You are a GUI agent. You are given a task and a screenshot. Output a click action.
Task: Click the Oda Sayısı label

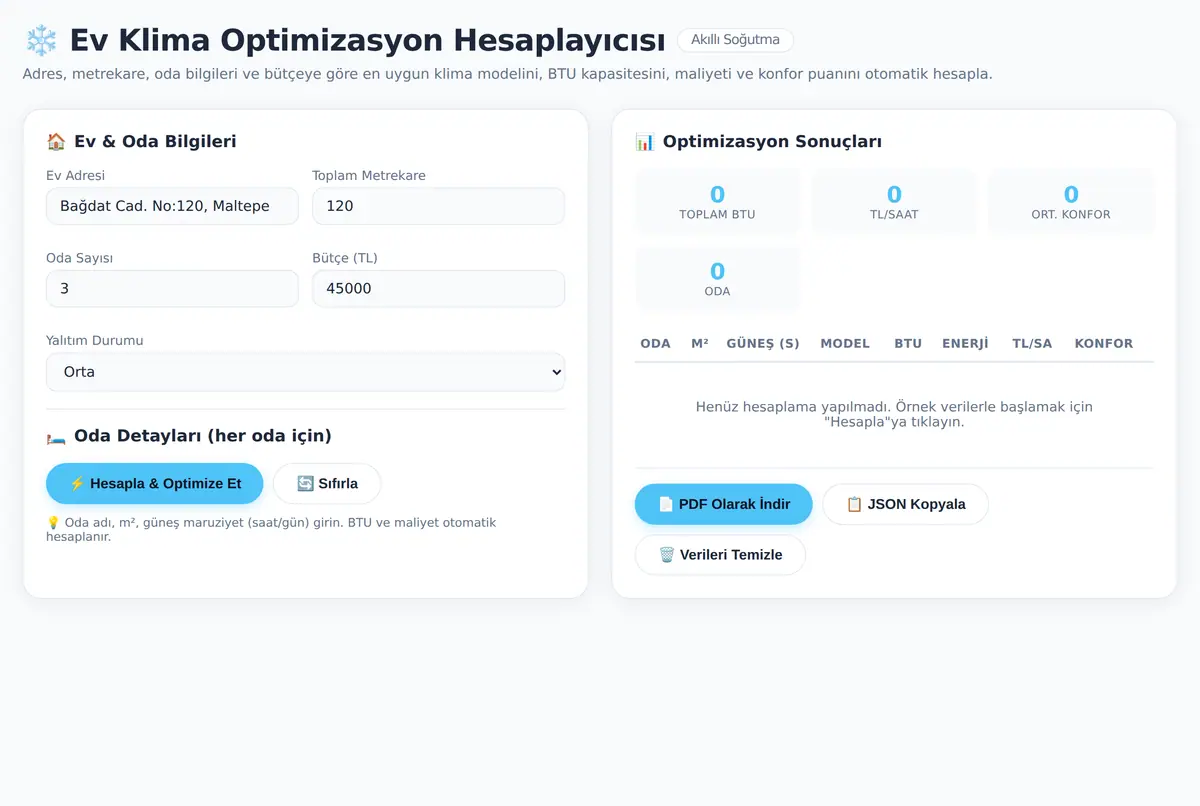click(x=79, y=258)
